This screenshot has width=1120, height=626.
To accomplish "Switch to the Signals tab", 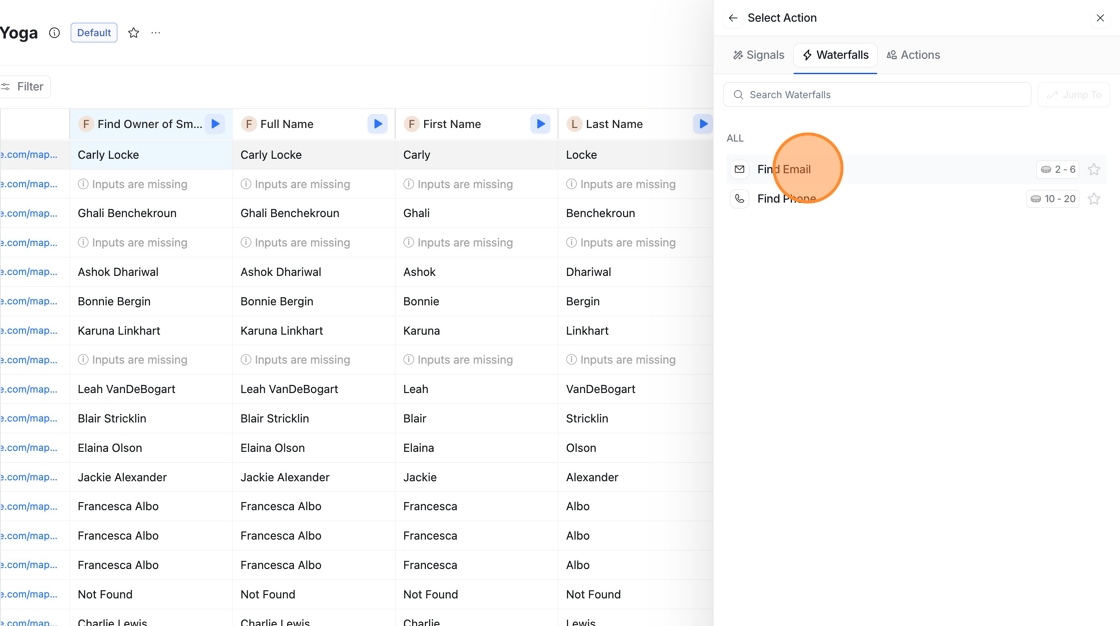I will tap(759, 55).
